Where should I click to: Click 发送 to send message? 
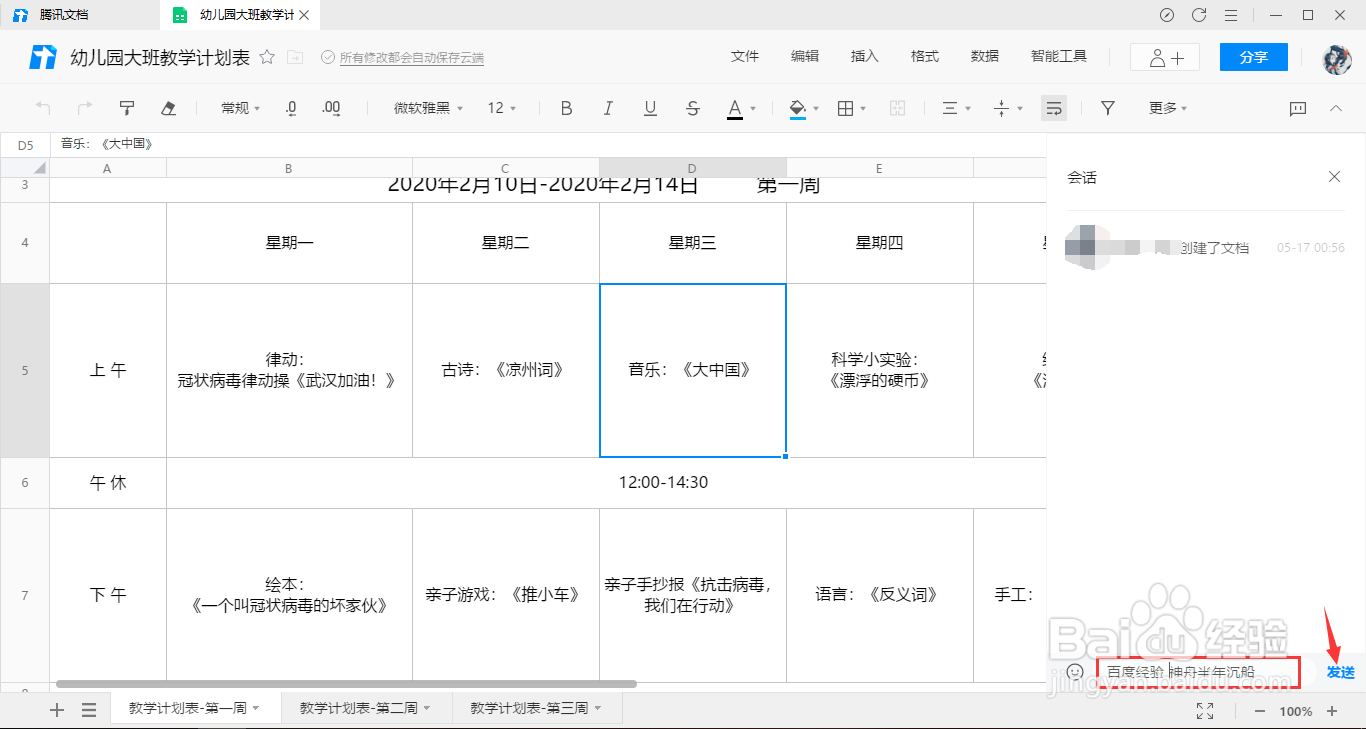point(1341,672)
